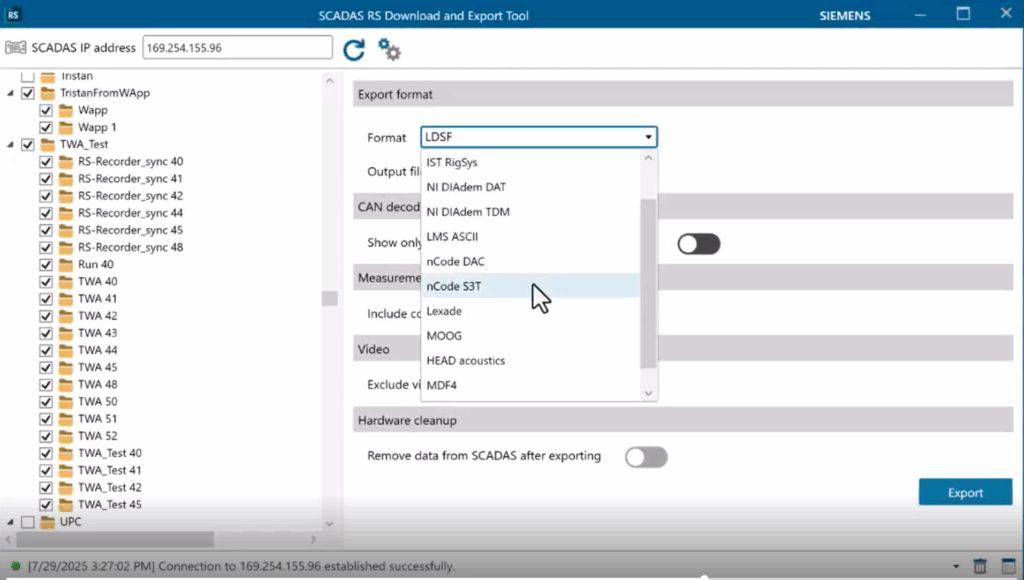Click the refresh connection icon
The height and width of the screenshot is (580, 1024).
[354, 47]
